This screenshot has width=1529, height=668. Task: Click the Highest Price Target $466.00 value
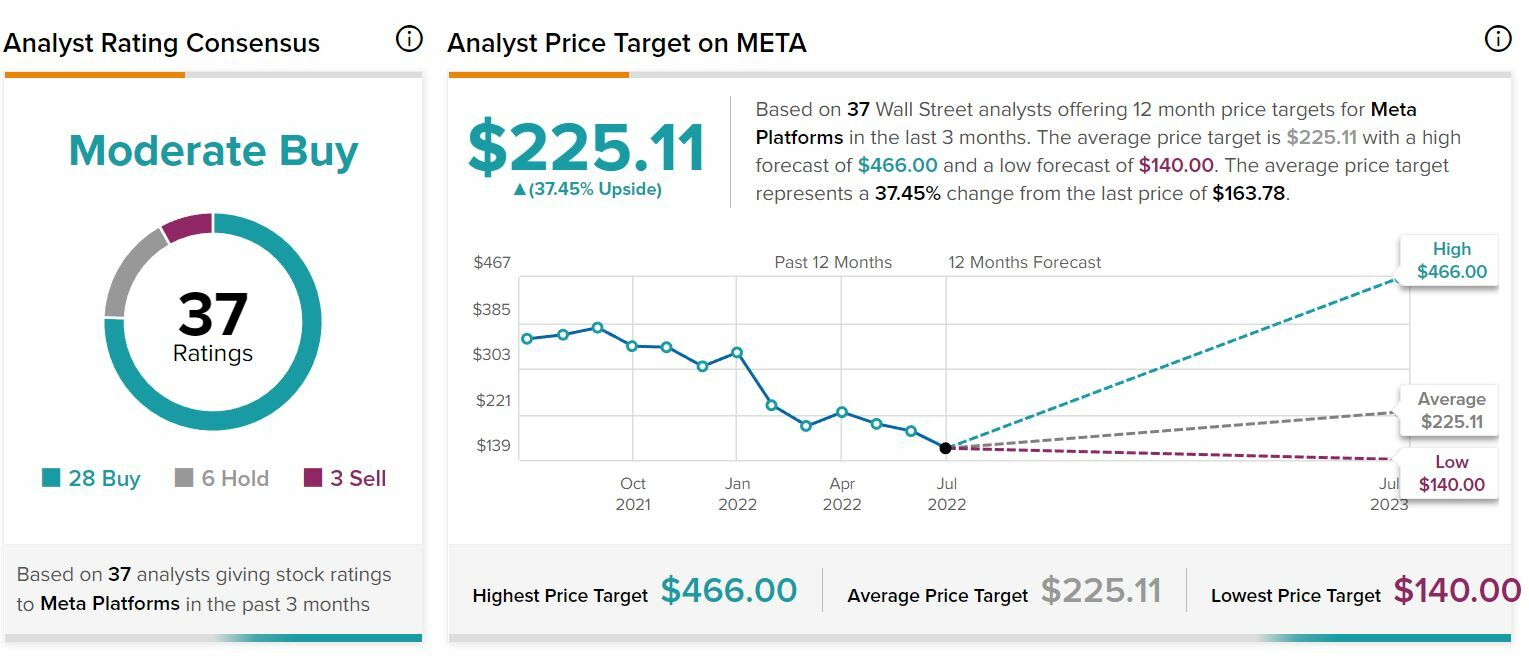pyautogui.click(x=729, y=591)
